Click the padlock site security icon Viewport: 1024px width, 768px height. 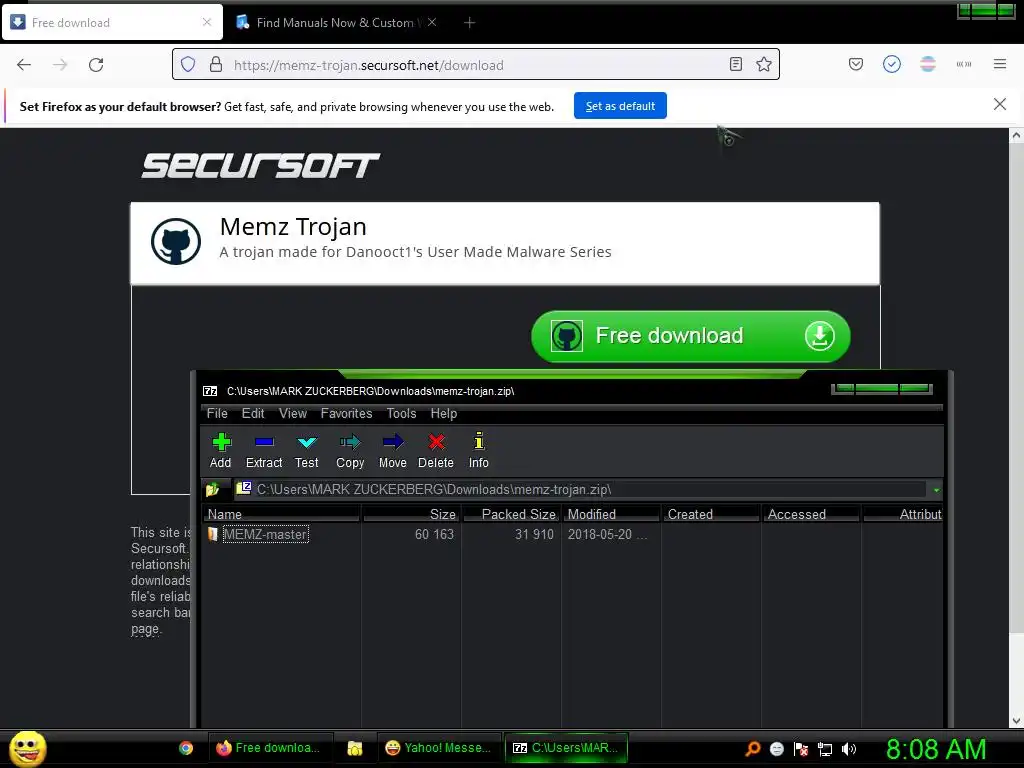pyautogui.click(x=216, y=64)
